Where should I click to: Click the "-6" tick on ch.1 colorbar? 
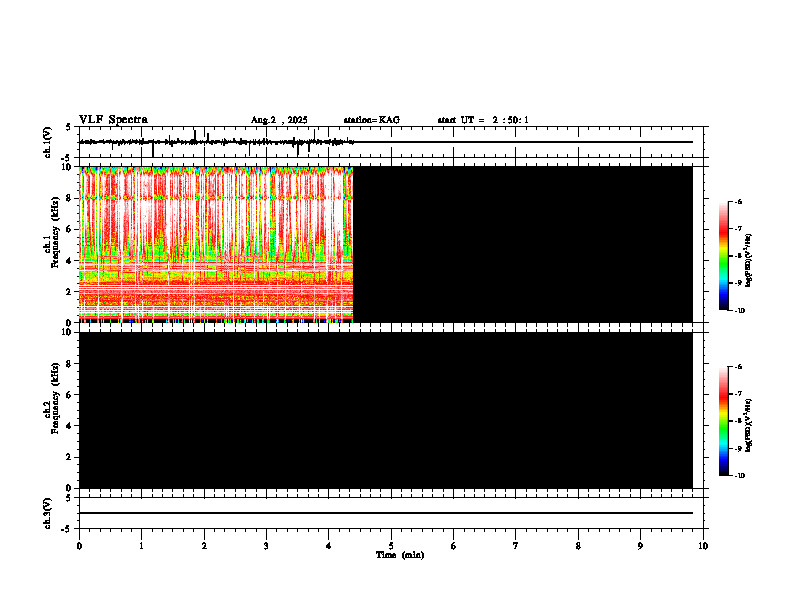pyautogui.click(x=738, y=201)
